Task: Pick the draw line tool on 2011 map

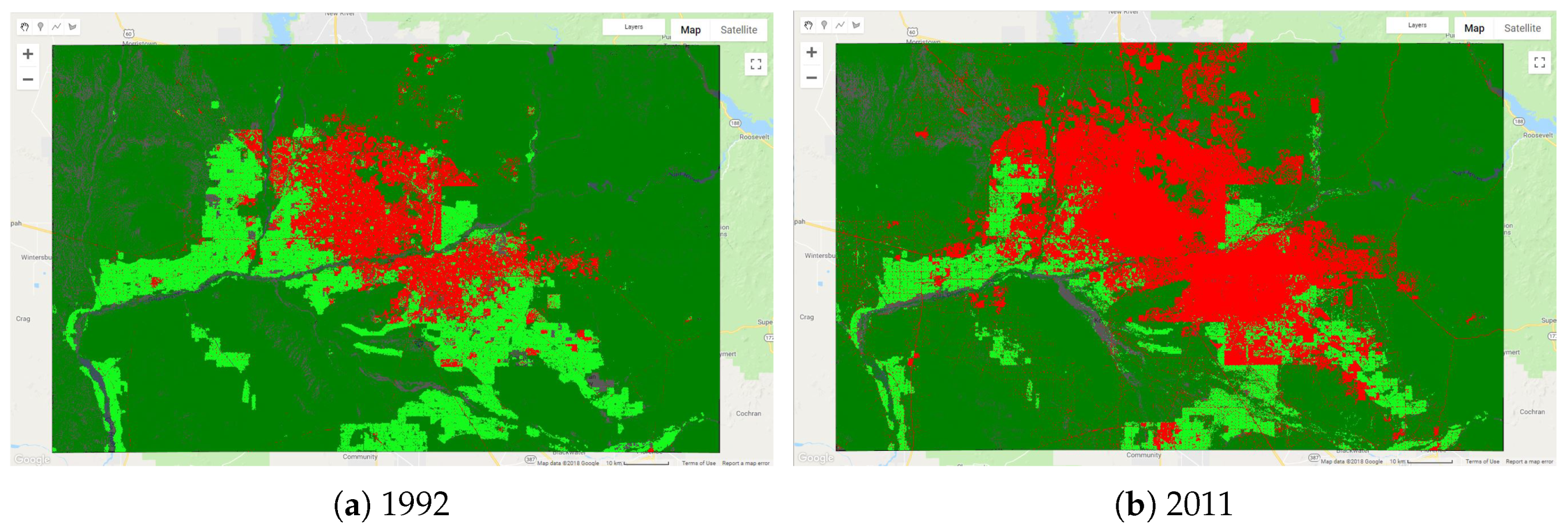Action: 840,25
